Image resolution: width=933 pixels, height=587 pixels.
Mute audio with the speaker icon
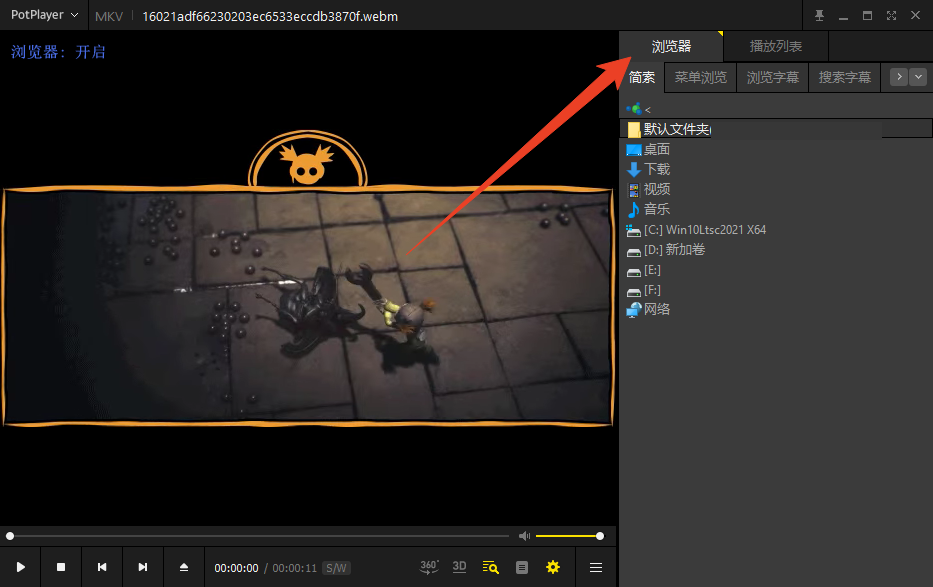pos(524,536)
